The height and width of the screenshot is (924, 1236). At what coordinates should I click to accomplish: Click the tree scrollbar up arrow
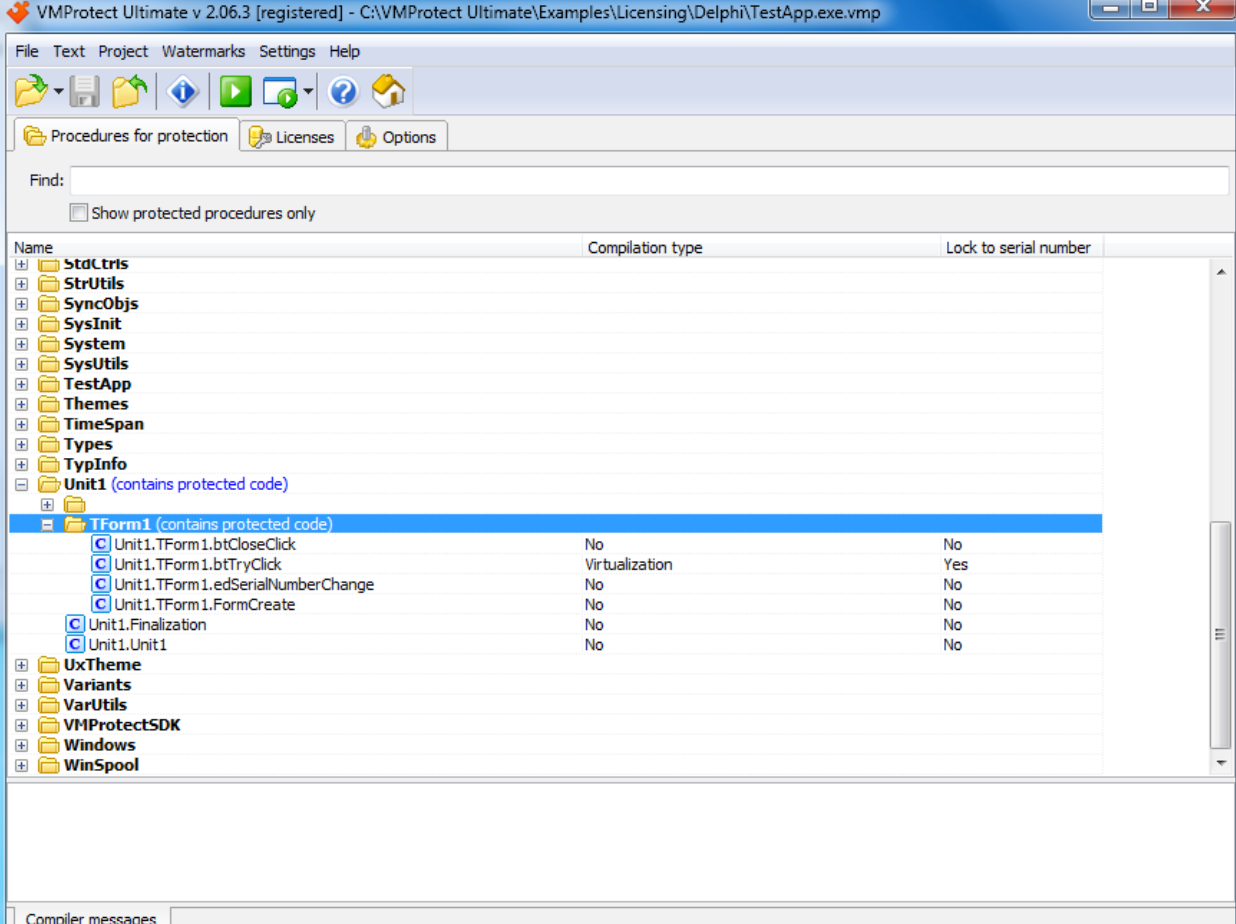[1220, 272]
